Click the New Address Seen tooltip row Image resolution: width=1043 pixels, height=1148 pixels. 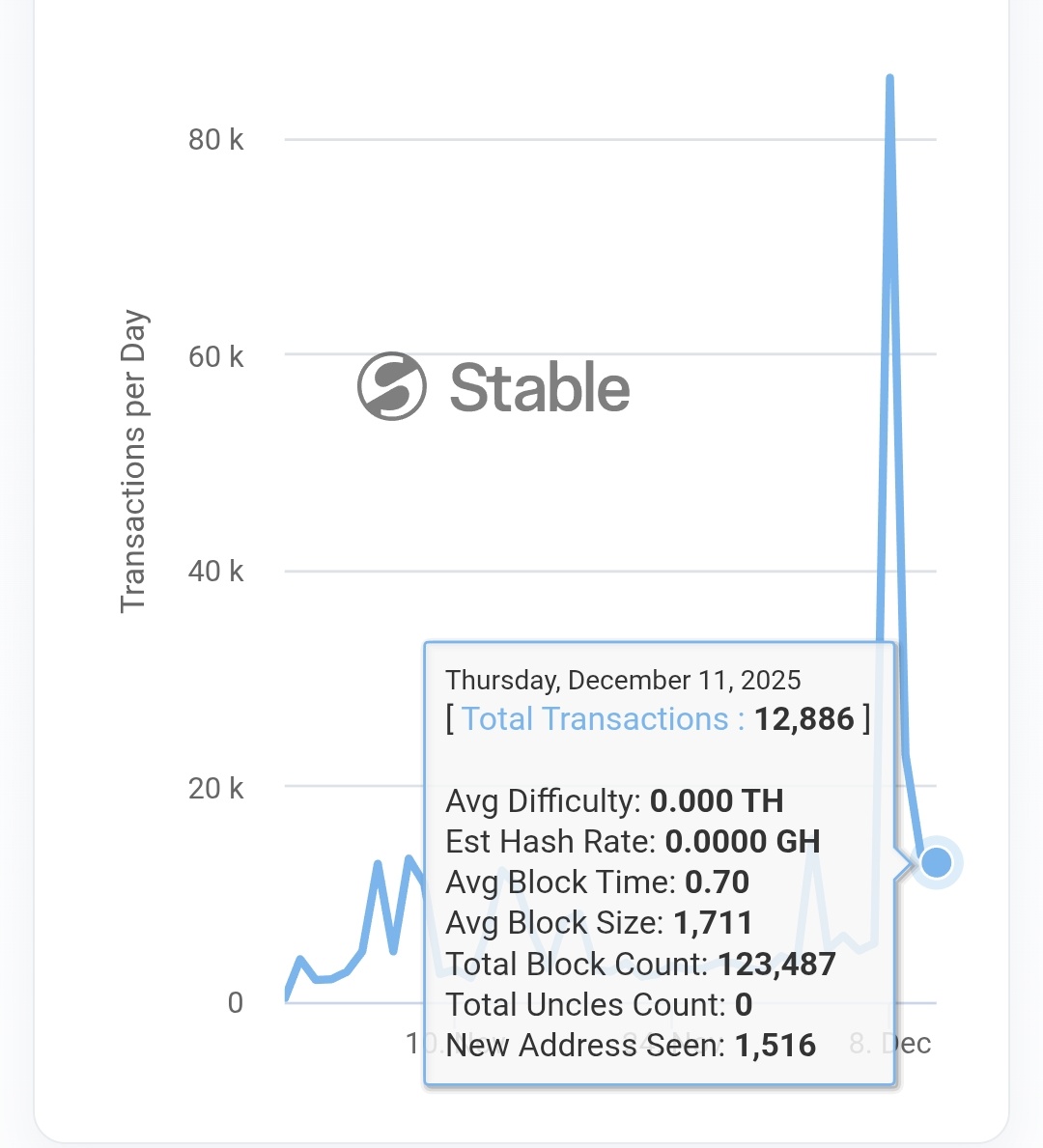[x=631, y=1046]
